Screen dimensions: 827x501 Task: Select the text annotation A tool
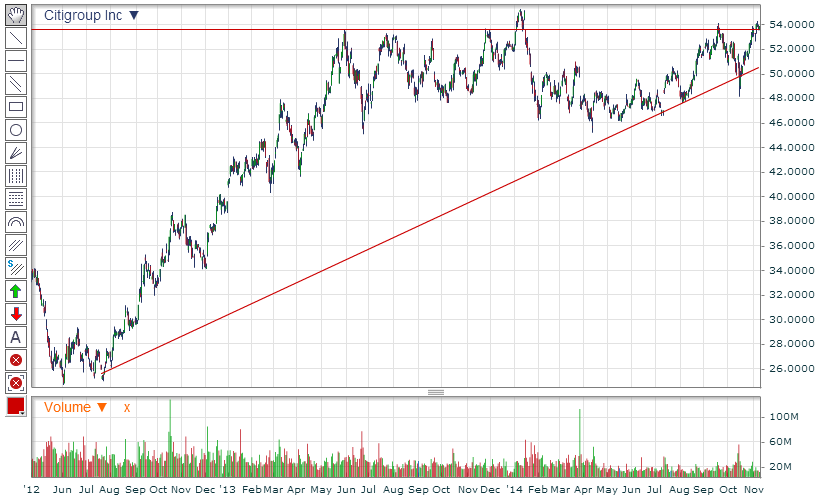click(16, 337)
